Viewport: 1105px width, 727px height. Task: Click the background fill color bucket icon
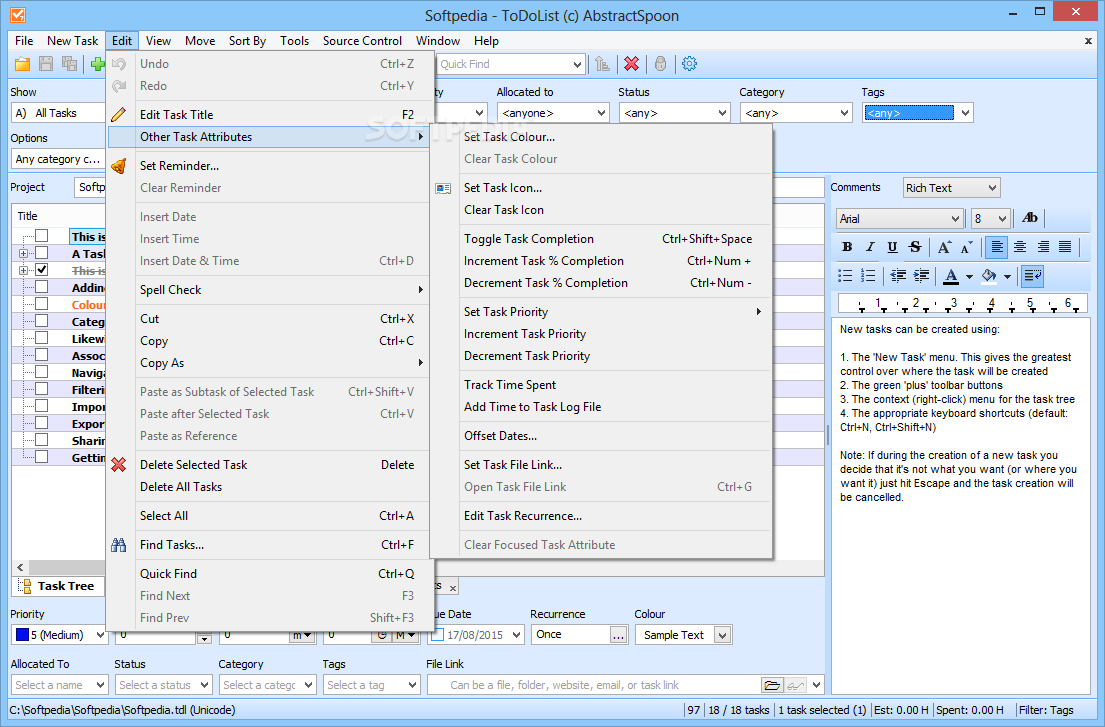click(989, 275)
